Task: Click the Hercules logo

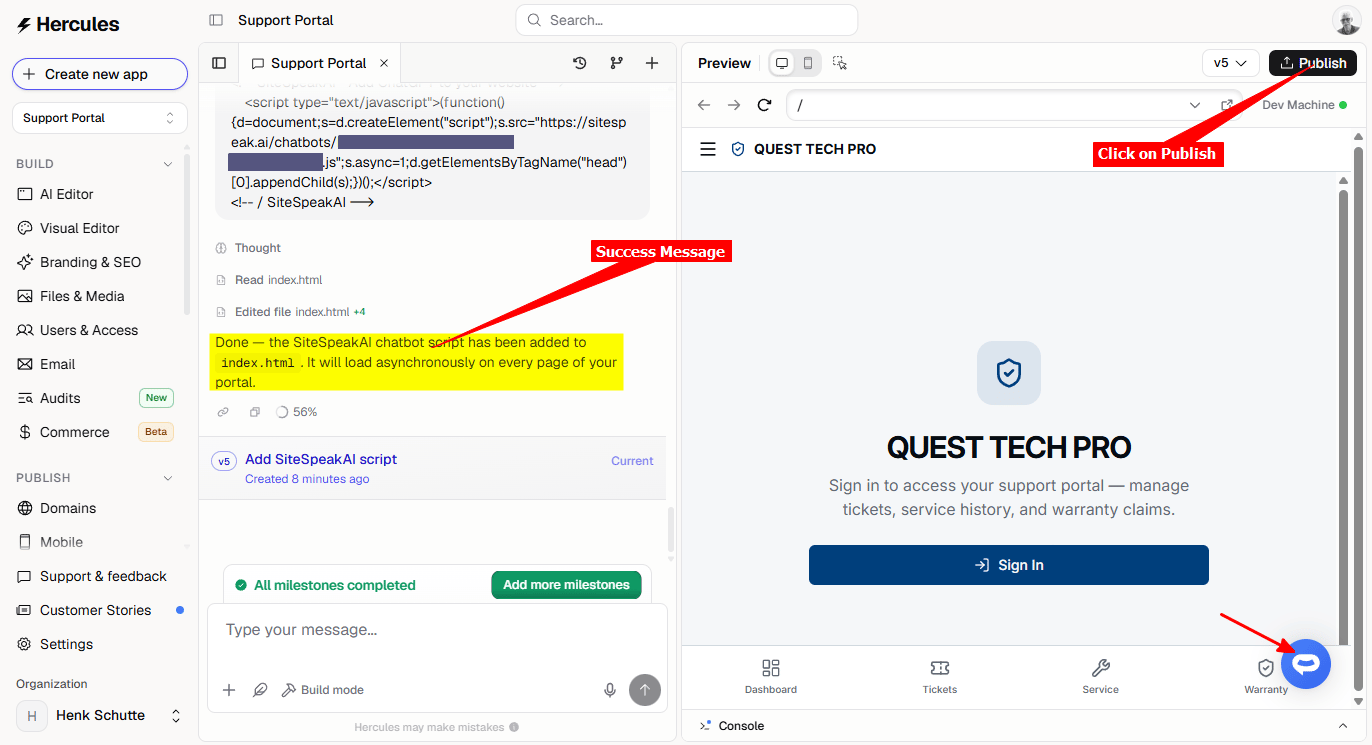Action: click(68, 24)
